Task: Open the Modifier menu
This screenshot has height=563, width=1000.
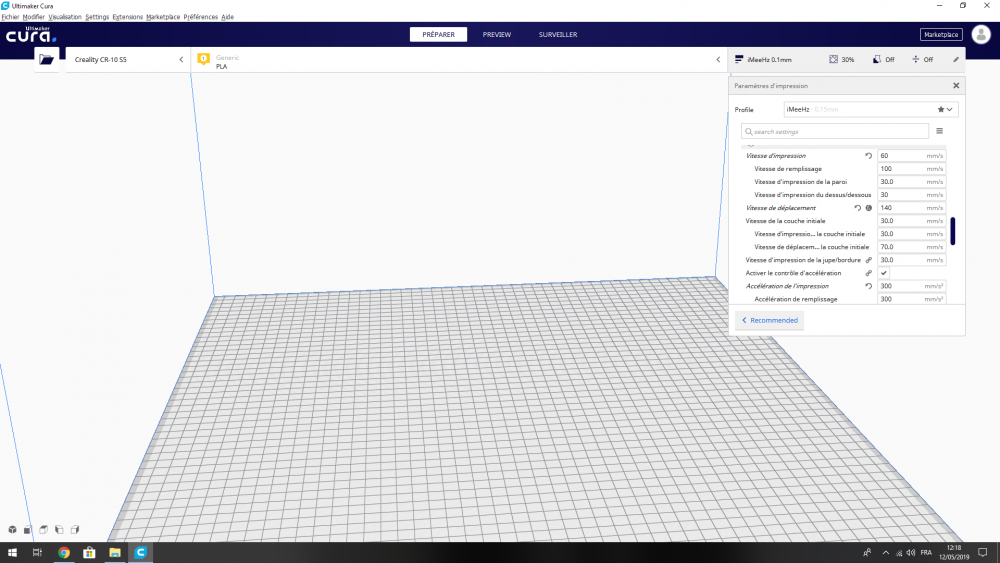Action: [34, 17]
